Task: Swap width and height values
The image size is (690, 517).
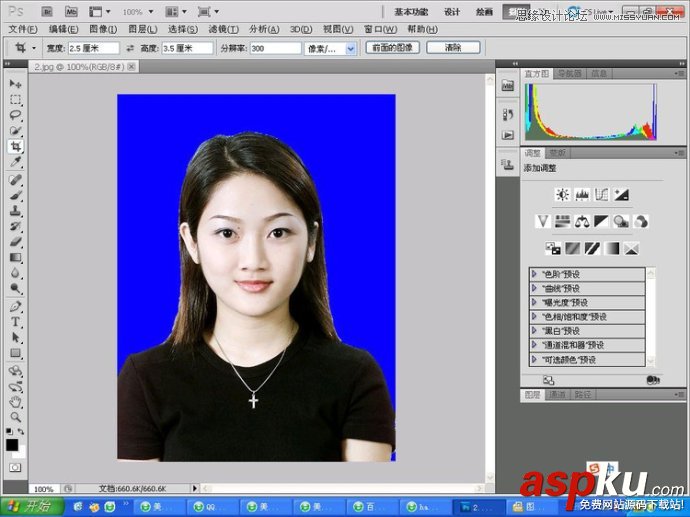Action: click(x=130, y=48)
